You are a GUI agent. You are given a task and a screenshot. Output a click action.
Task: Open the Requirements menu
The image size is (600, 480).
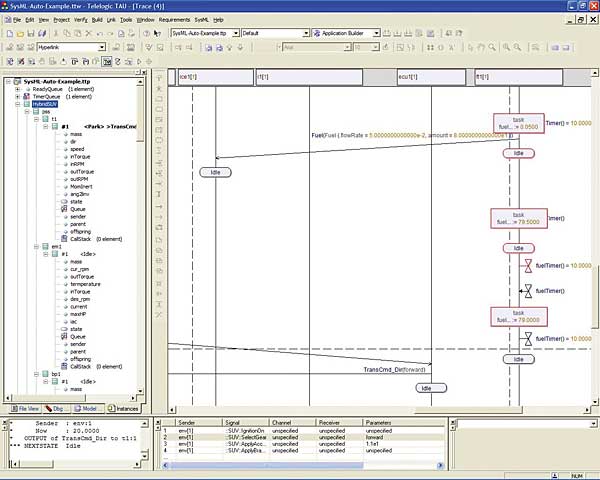174,20
